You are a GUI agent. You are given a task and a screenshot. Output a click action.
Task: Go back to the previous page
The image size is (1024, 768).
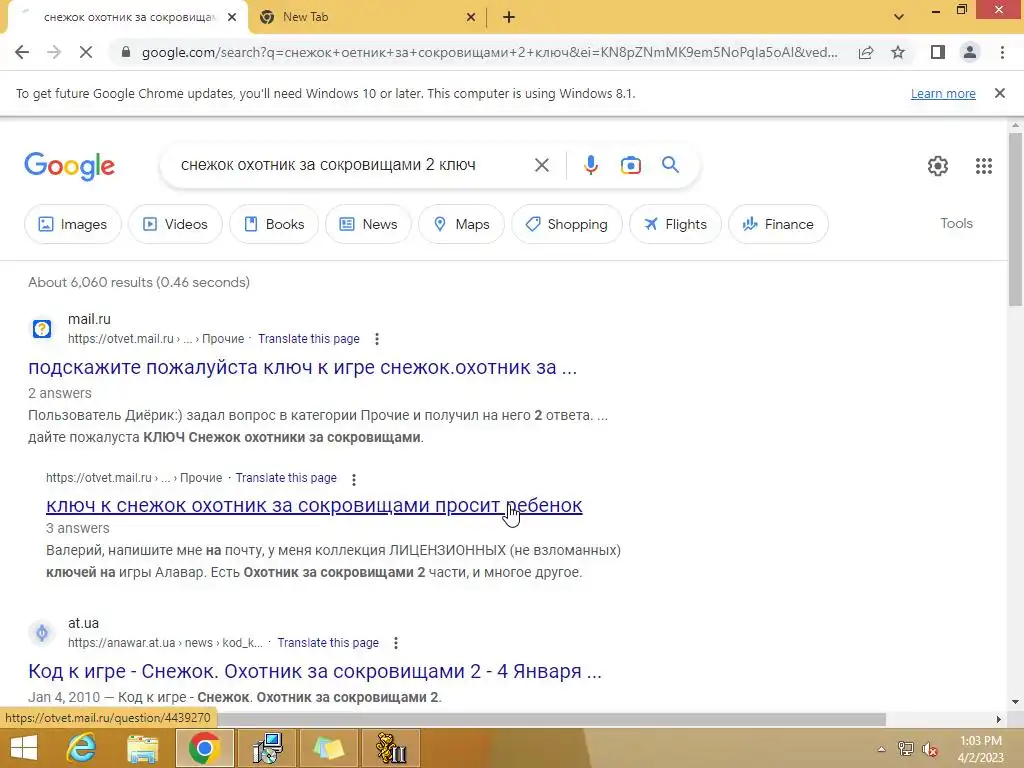(x=22, y=52)
